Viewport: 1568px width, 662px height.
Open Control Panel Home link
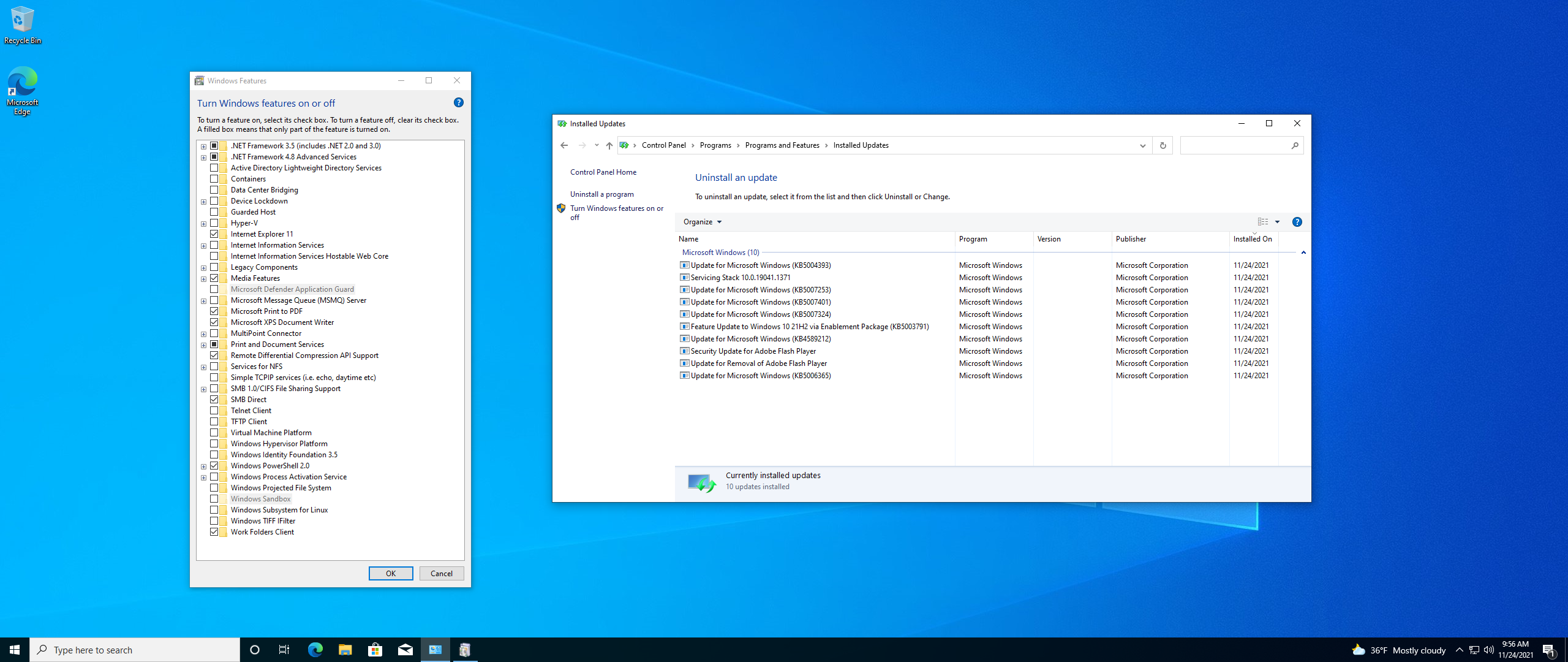(x=603, y=172)
